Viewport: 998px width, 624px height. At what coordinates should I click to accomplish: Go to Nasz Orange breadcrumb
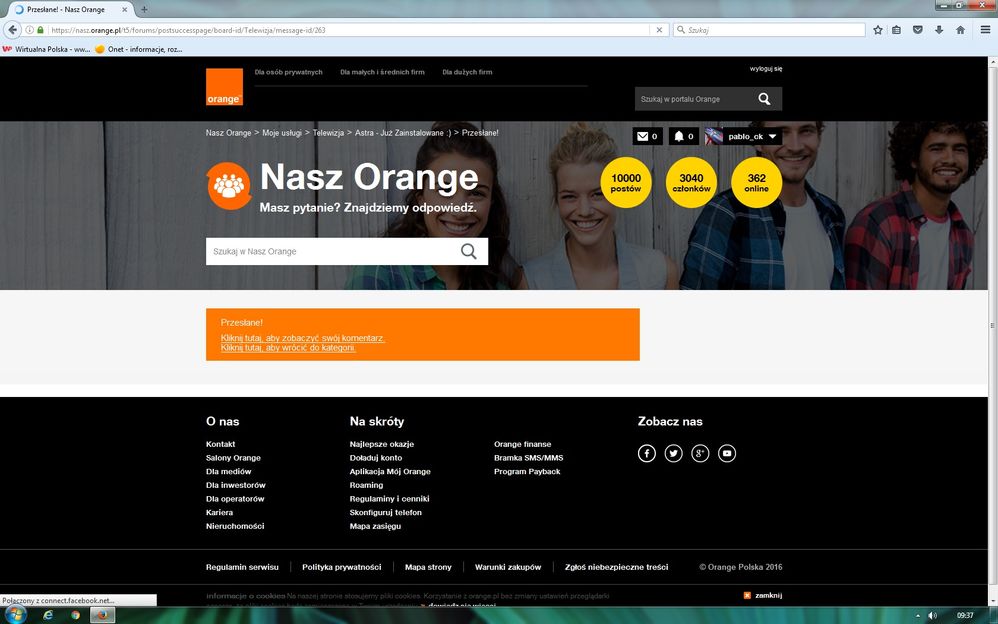[x=228, y=133]
